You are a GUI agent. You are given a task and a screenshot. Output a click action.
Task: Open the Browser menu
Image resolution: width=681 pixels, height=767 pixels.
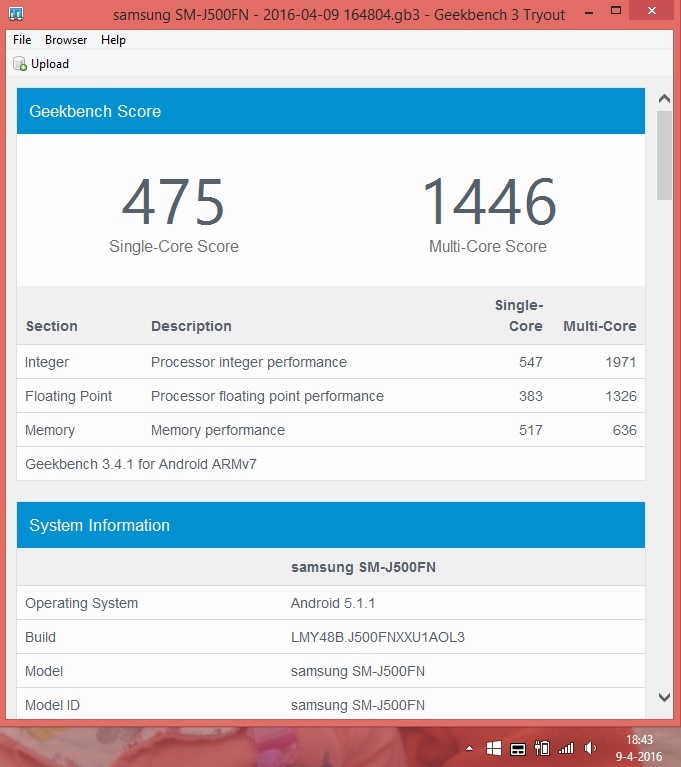click(66, 40)
